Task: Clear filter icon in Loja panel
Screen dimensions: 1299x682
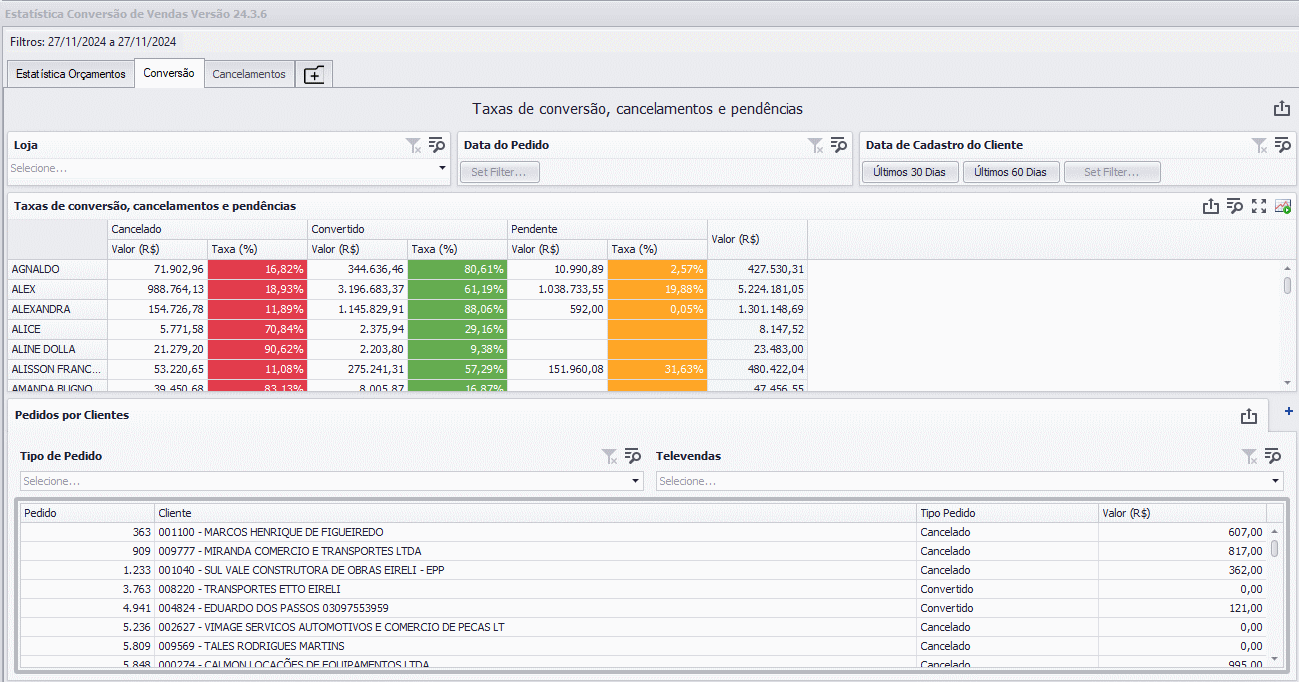Action: (x=414, y=145)
